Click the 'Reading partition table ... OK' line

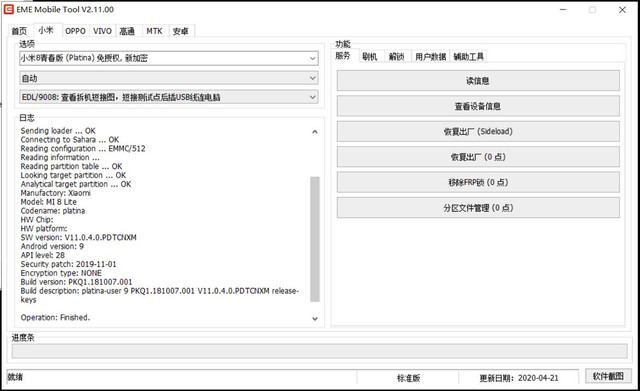click(71, 166)
